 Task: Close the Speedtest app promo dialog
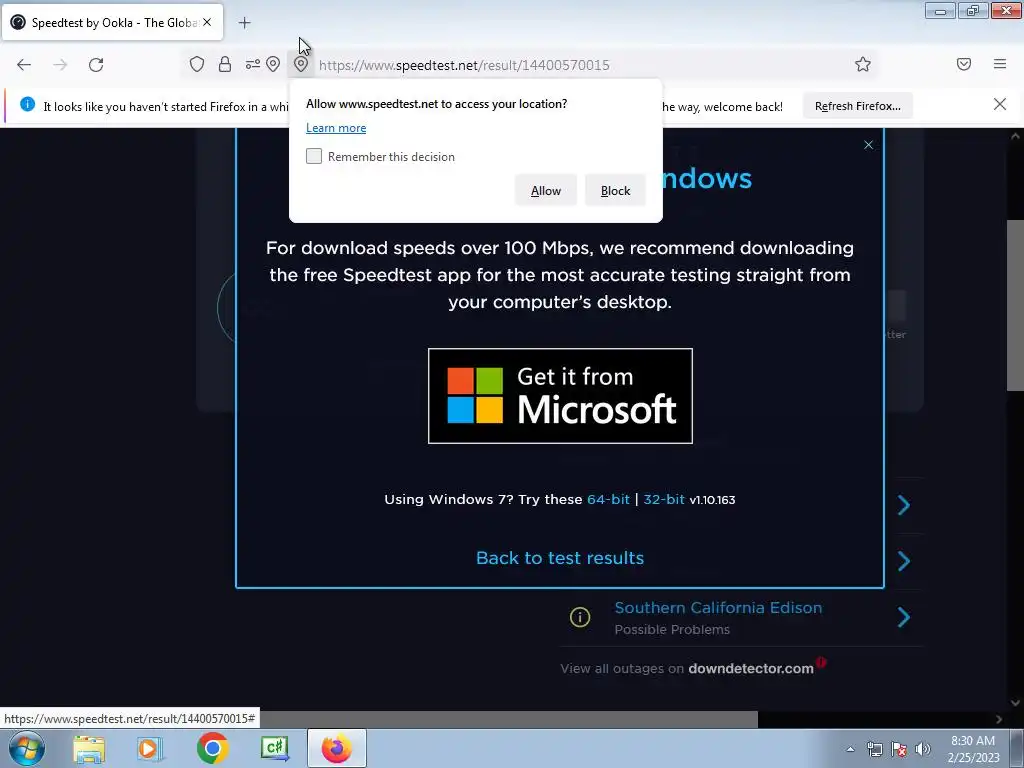(868, 145)
